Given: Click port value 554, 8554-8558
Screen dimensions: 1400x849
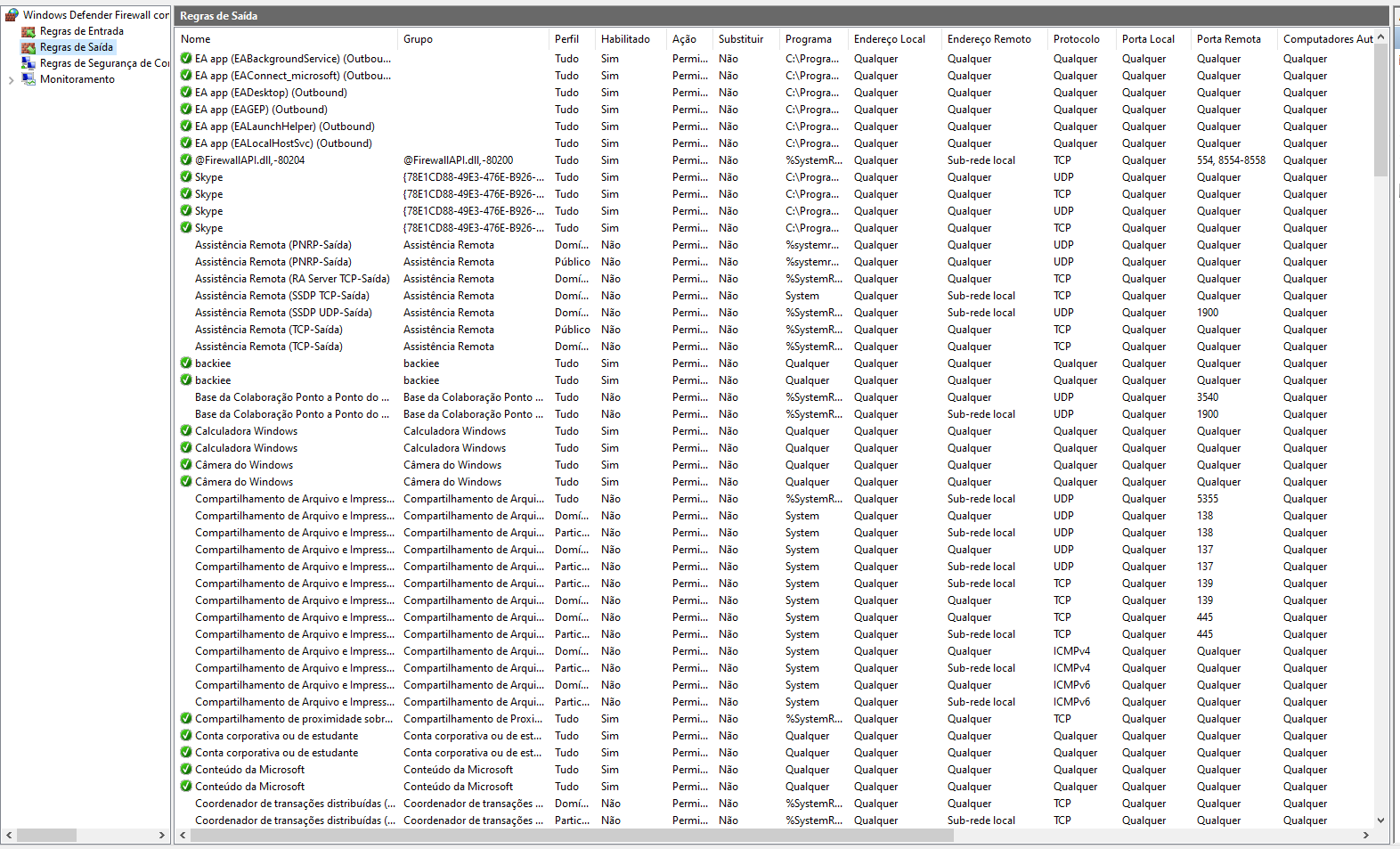Looking at the screenshot, I should tap(1231, 160).
